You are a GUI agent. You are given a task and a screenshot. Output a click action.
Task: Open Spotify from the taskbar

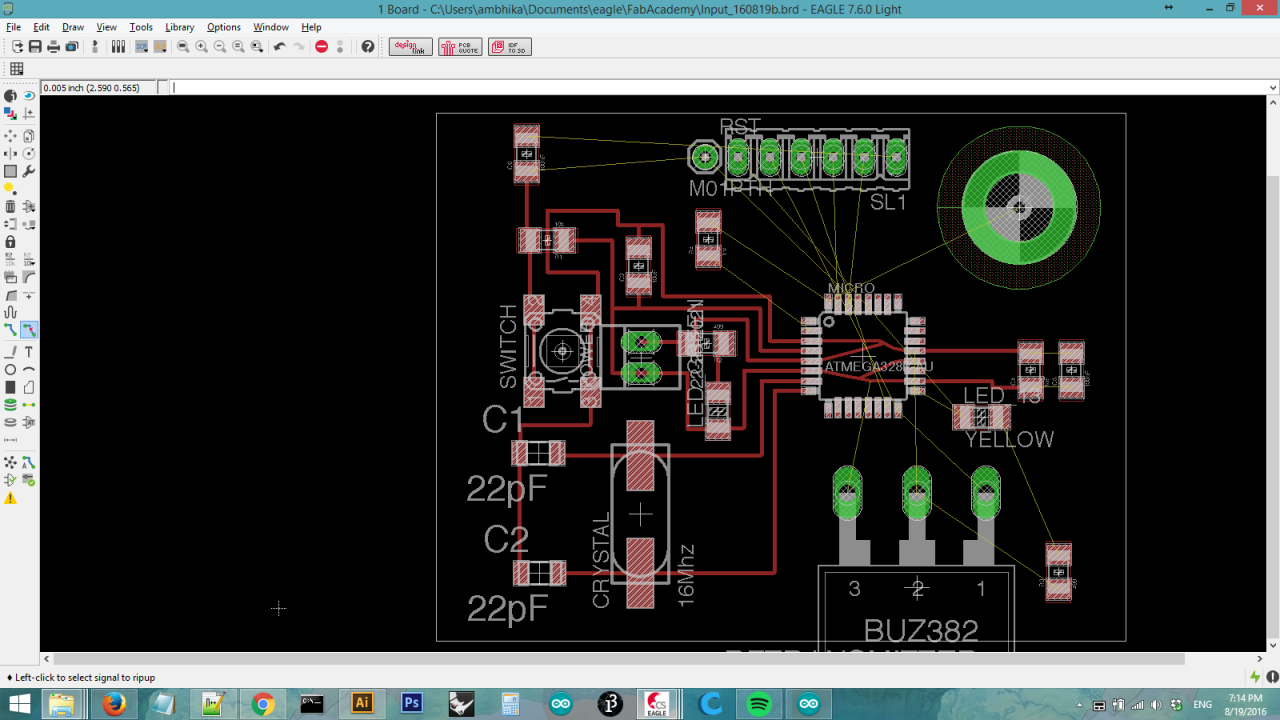(x=759, y=704)
